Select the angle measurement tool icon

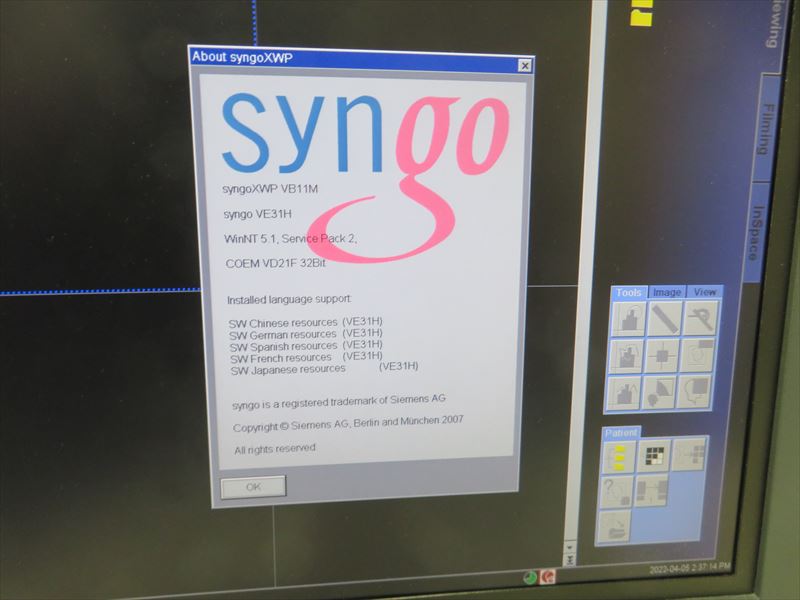point(699,318)
